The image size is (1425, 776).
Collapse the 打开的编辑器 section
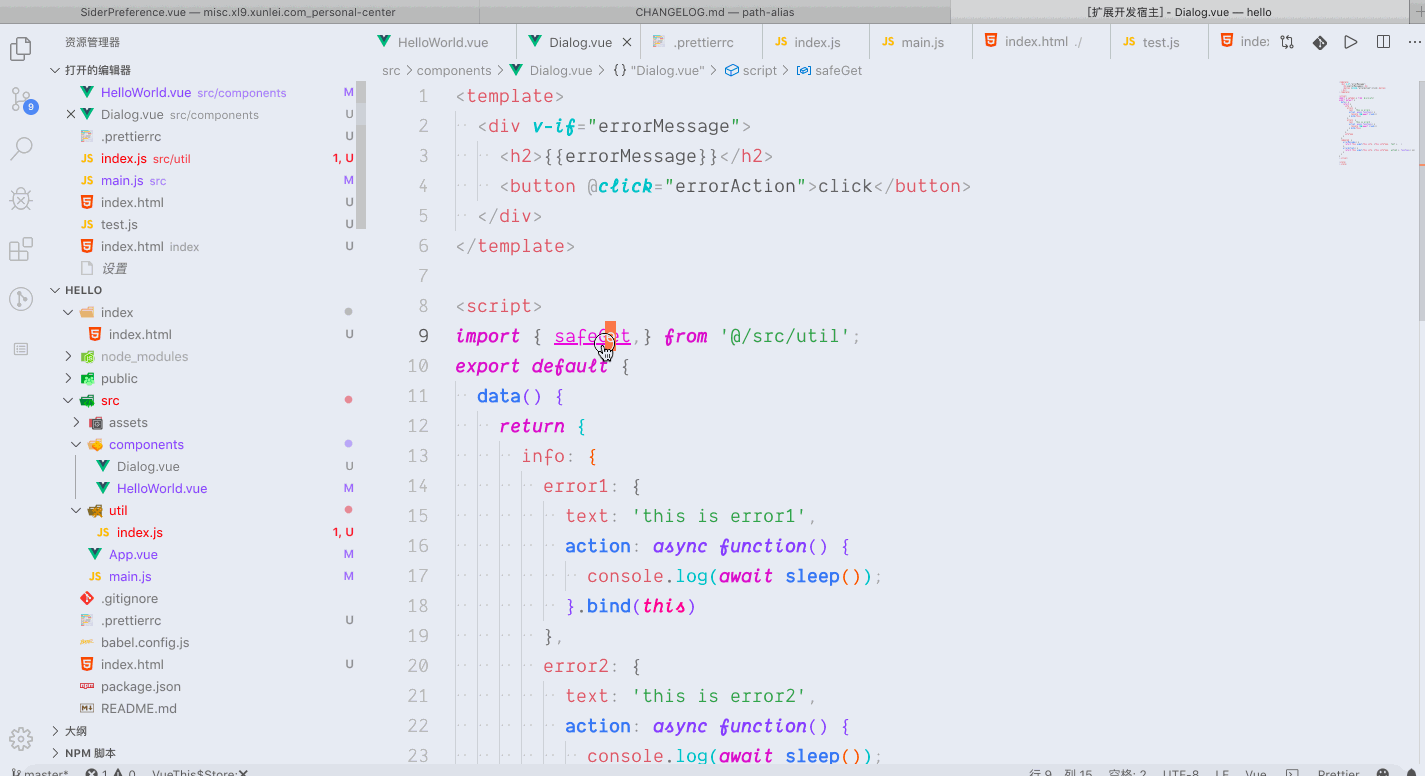[x=55, y=70]
